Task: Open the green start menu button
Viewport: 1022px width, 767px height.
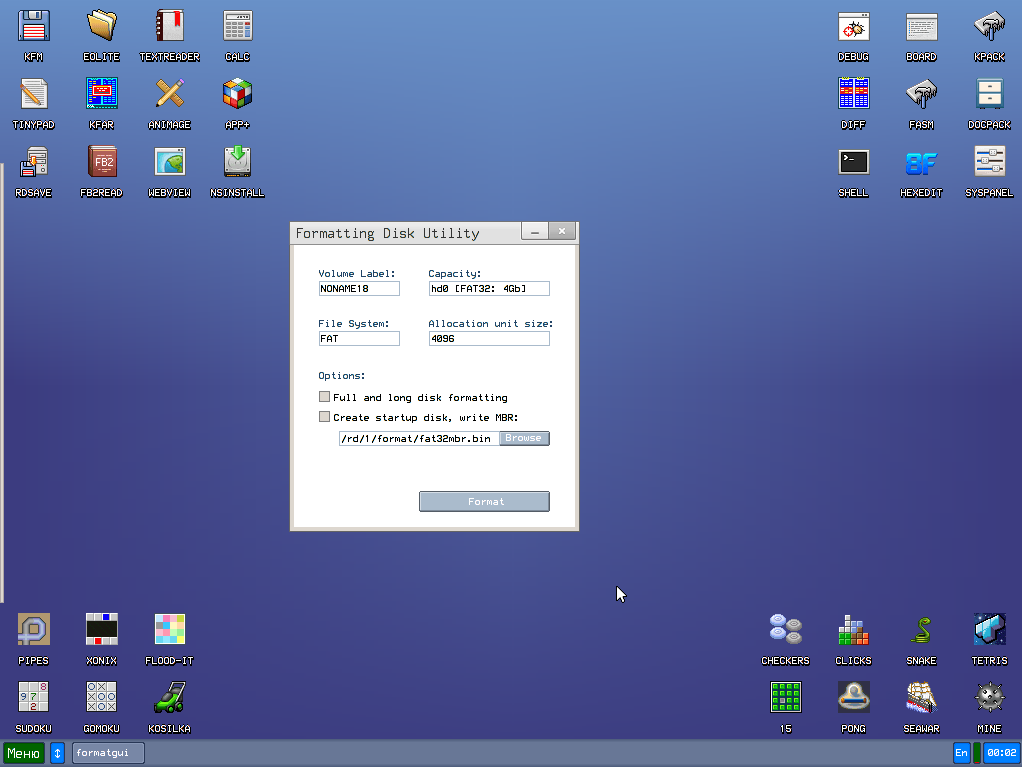Action: pos(24,753)
